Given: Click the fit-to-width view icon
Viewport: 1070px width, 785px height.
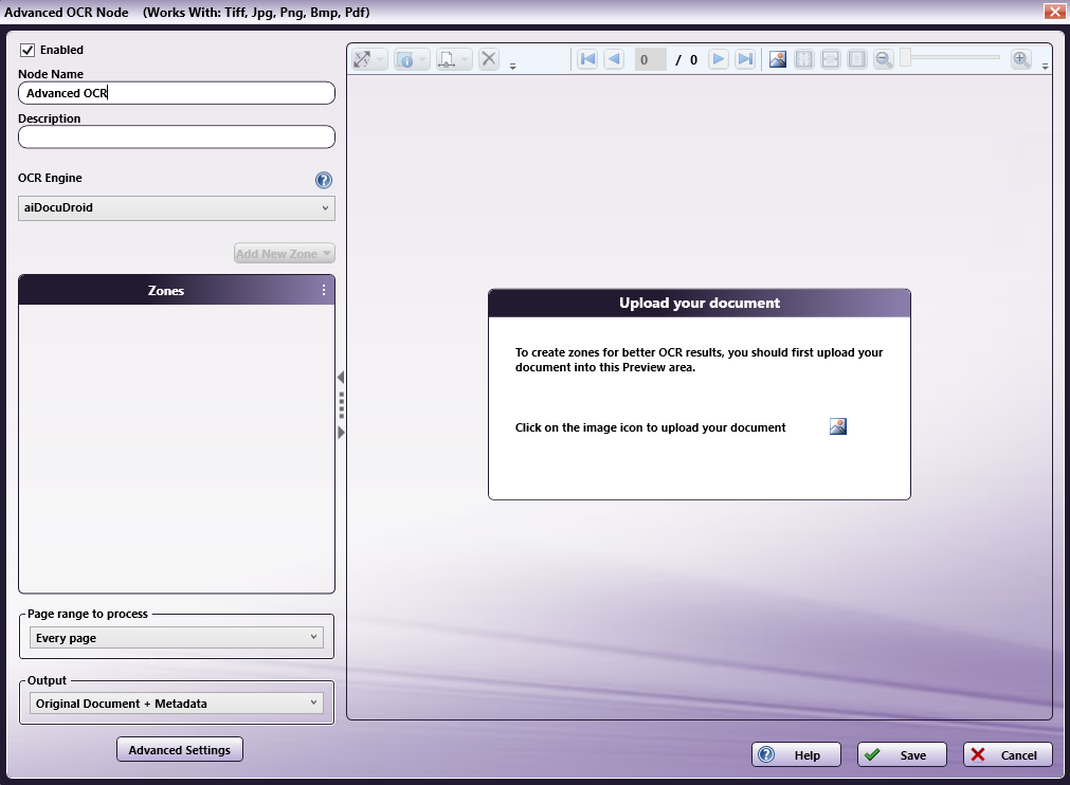Looking at the screenshot, I should pyautogui.click(x=830, y=59).
